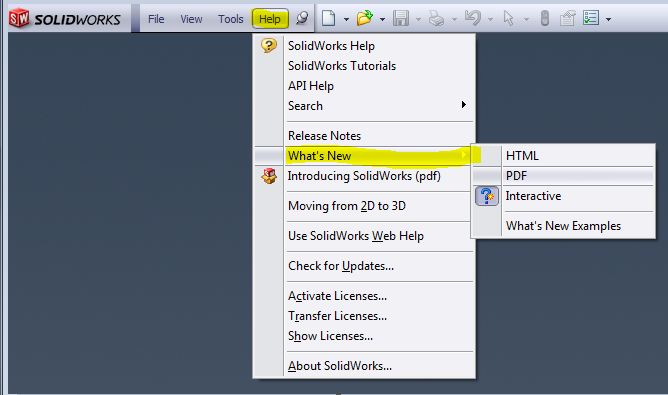Viewport: 668px width, 395px height.
Task: Expand the Options dropdown arrow
Action: click(608, 19)
